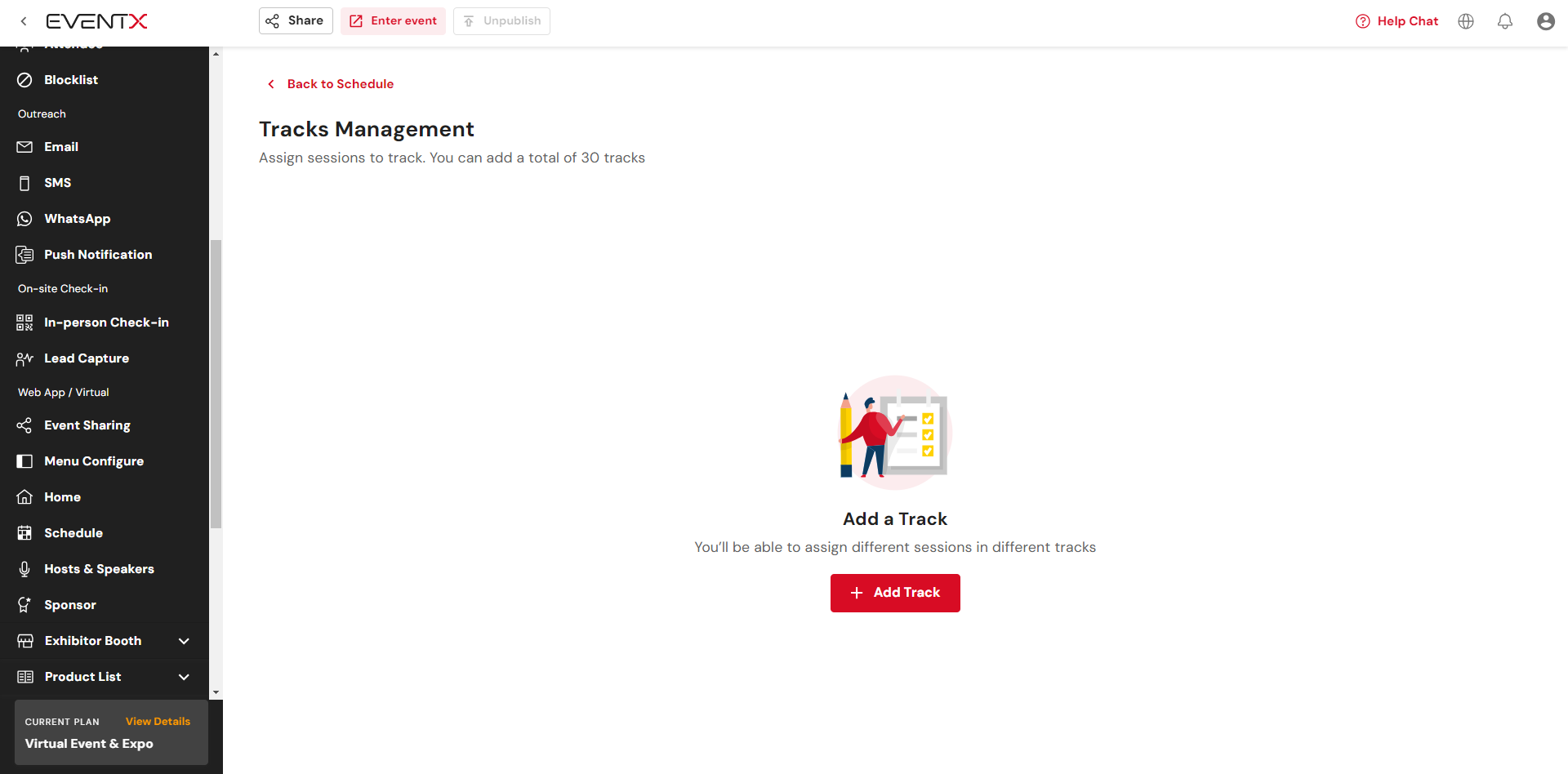Open Schedule in the sidebar
The height and width of the screenshot is (774, 1568).
tap(105, 533)
